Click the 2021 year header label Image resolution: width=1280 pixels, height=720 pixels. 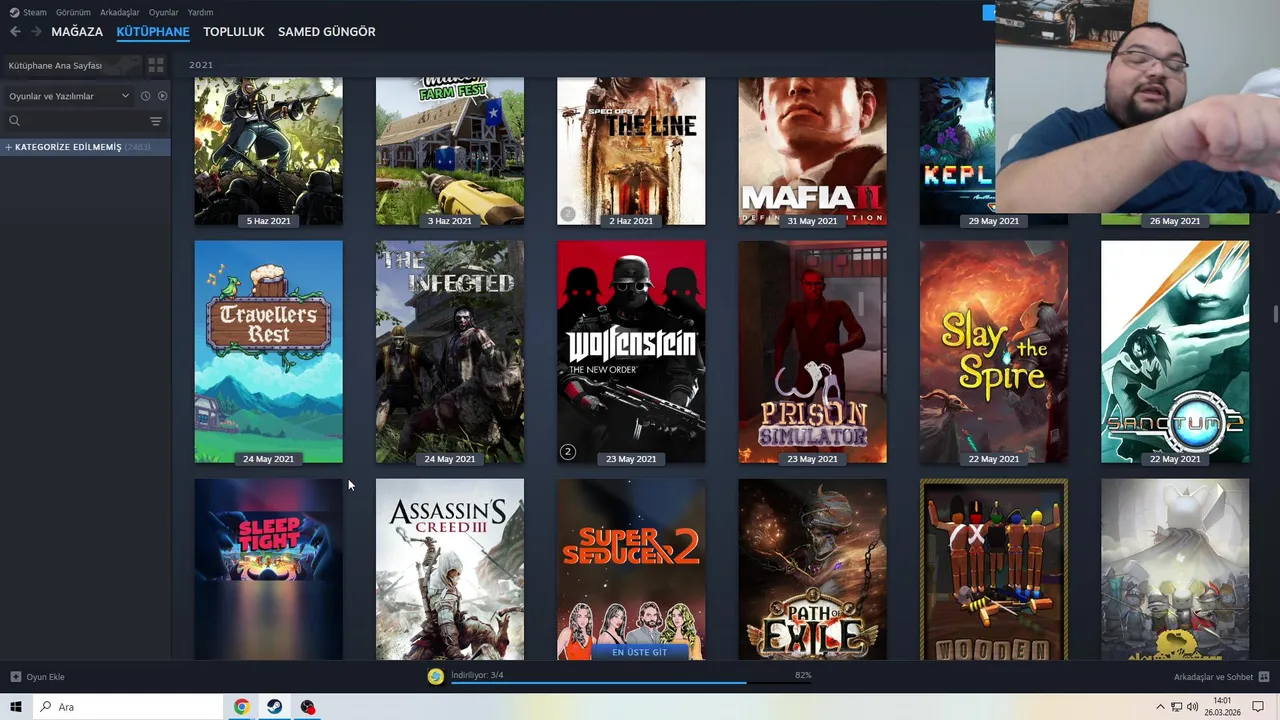tap(201, 65)
